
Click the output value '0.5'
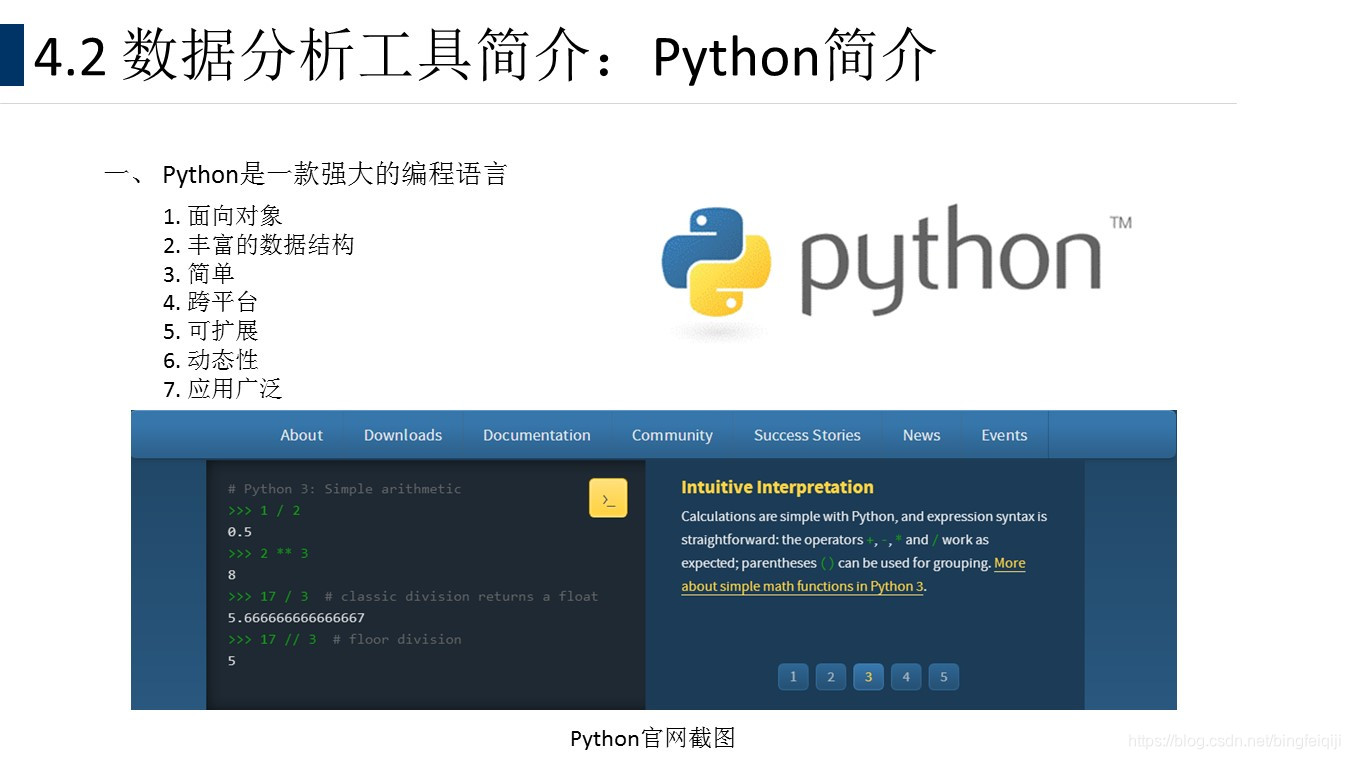(240, 532)
